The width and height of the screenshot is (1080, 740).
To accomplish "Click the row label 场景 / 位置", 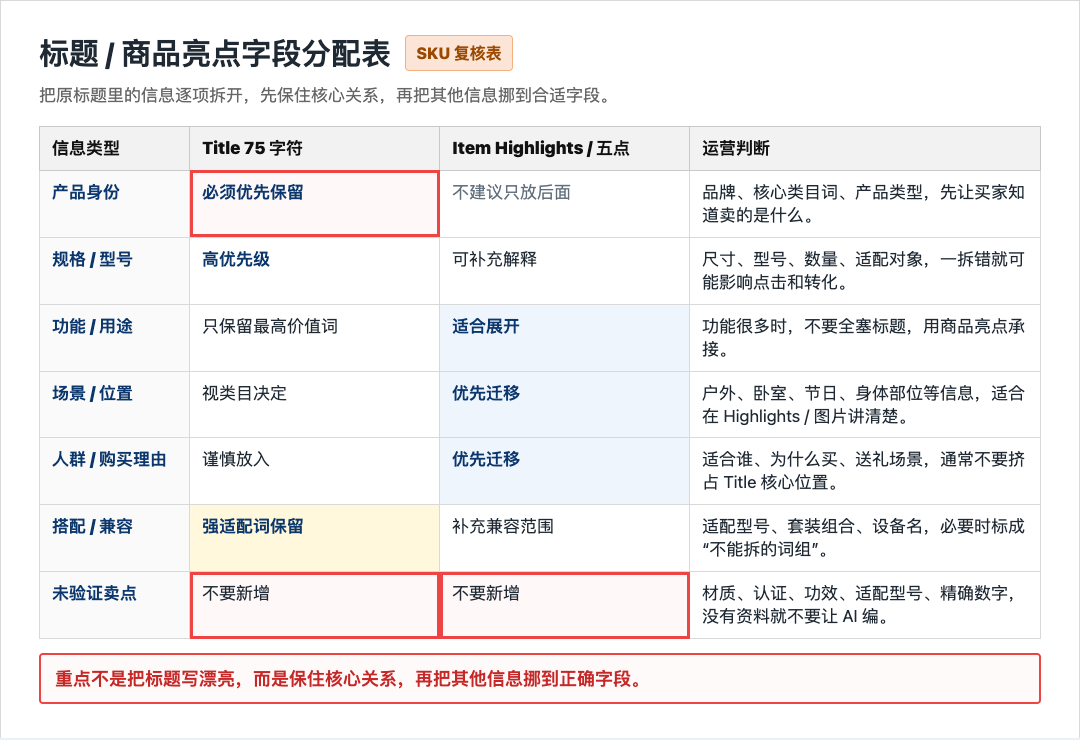I will pyautogui.click(x=92, y=393).
